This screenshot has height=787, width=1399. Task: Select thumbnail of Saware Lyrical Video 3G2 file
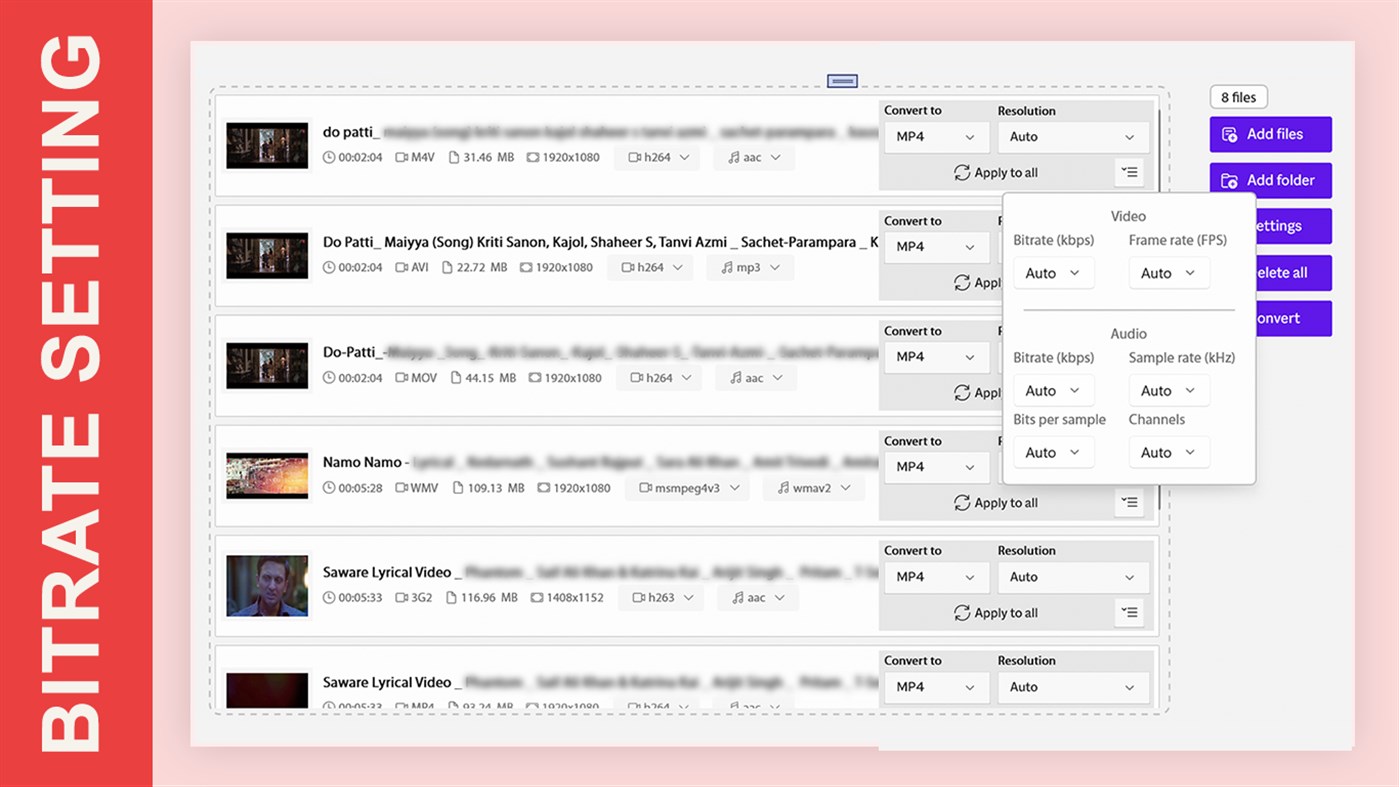point(267,586)
